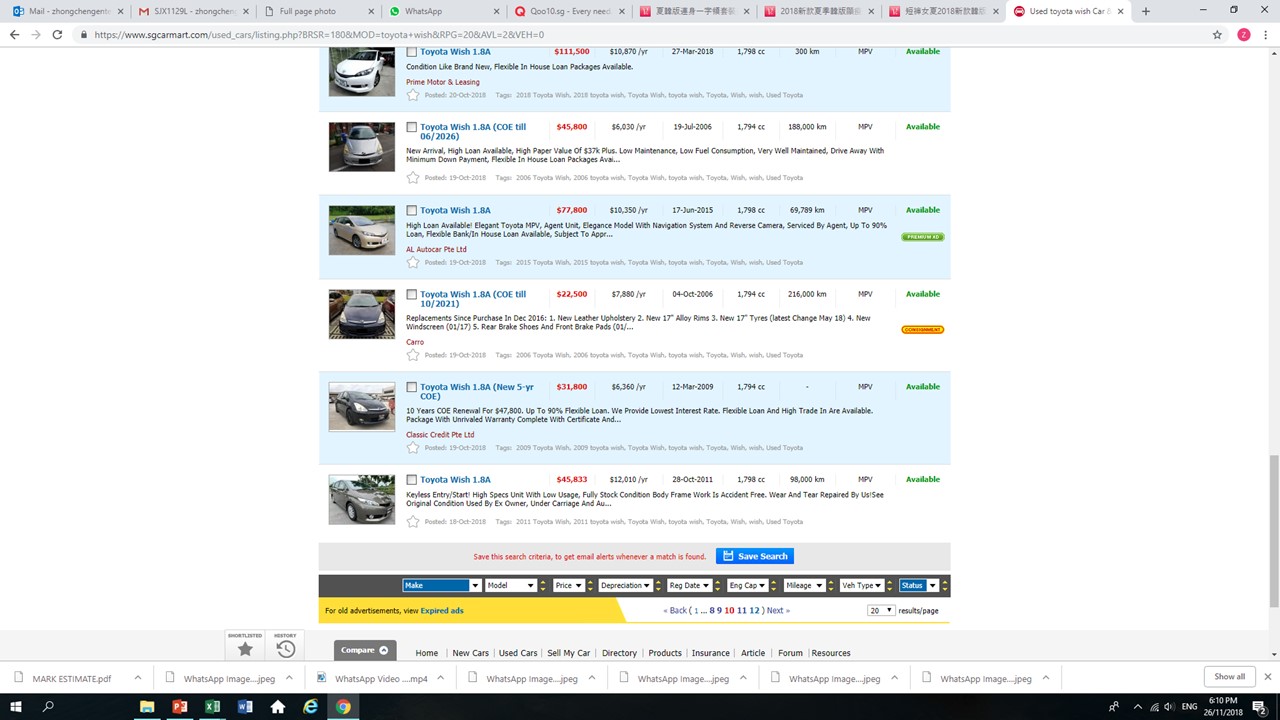
Task: Click the browser reload icon
Action: pyautogui.click(x=57, y=34)
